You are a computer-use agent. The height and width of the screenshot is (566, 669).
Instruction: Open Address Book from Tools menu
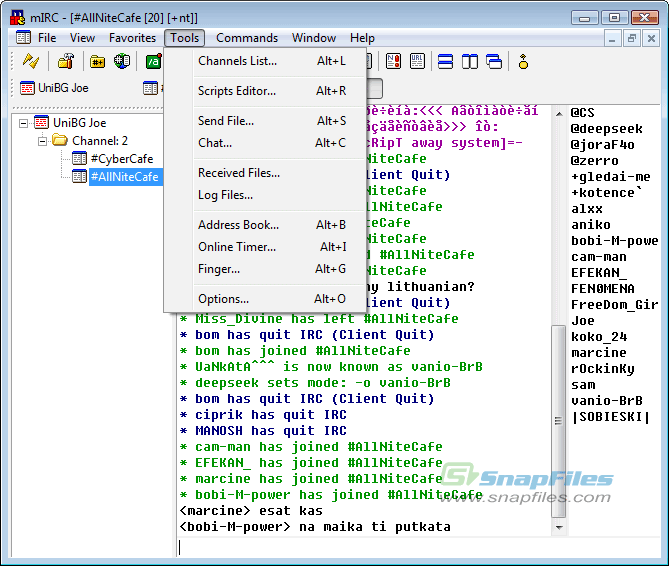[238, 225]
